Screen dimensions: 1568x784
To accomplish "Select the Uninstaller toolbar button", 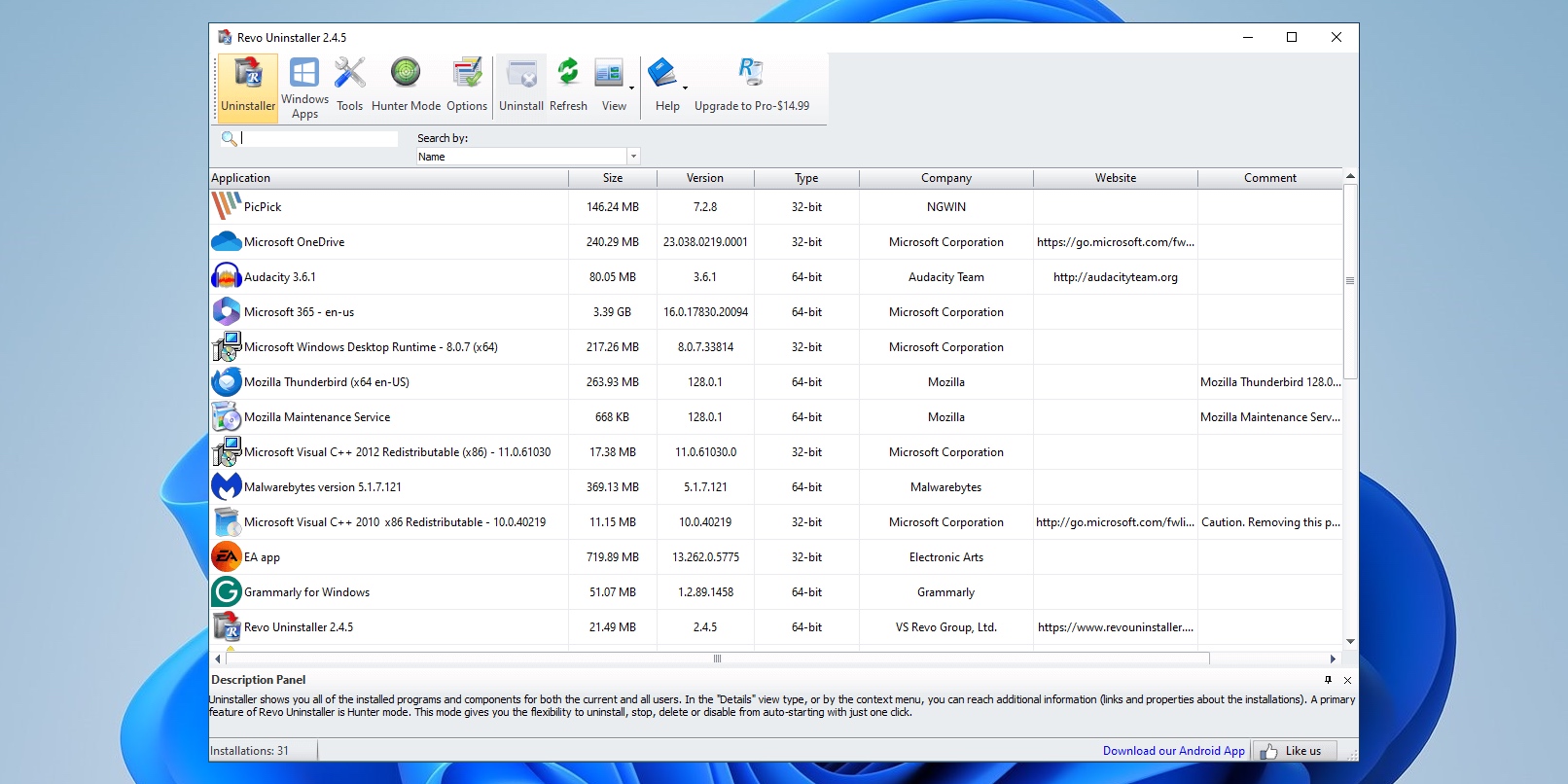I will [248, 88].
